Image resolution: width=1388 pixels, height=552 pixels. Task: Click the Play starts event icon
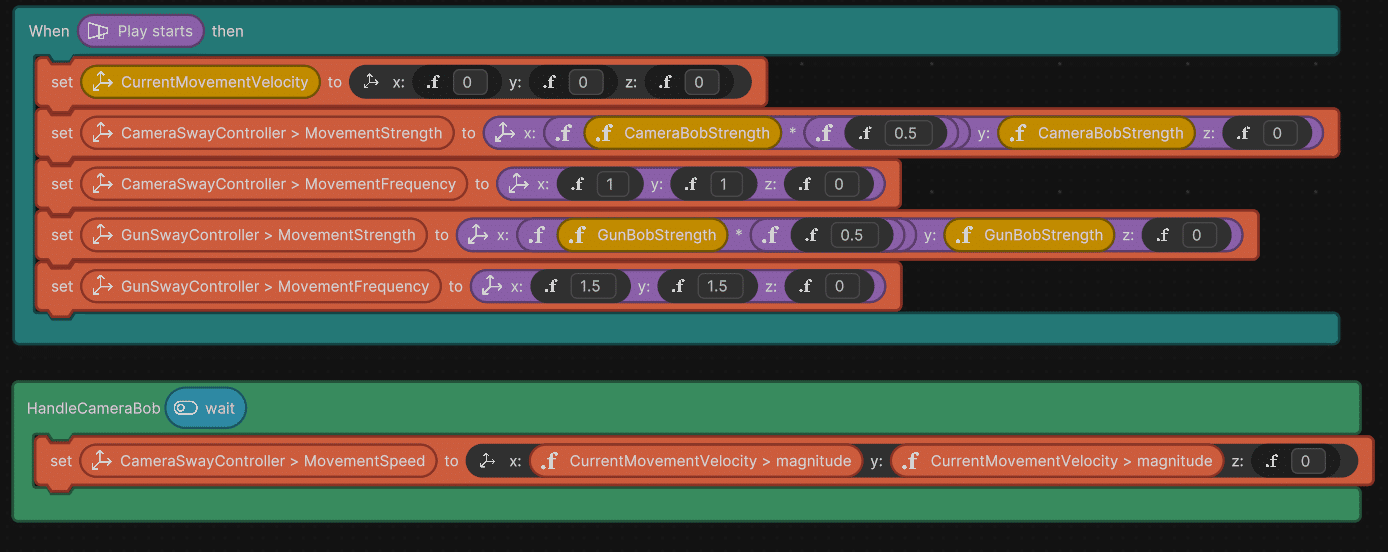tap(98, 31)
